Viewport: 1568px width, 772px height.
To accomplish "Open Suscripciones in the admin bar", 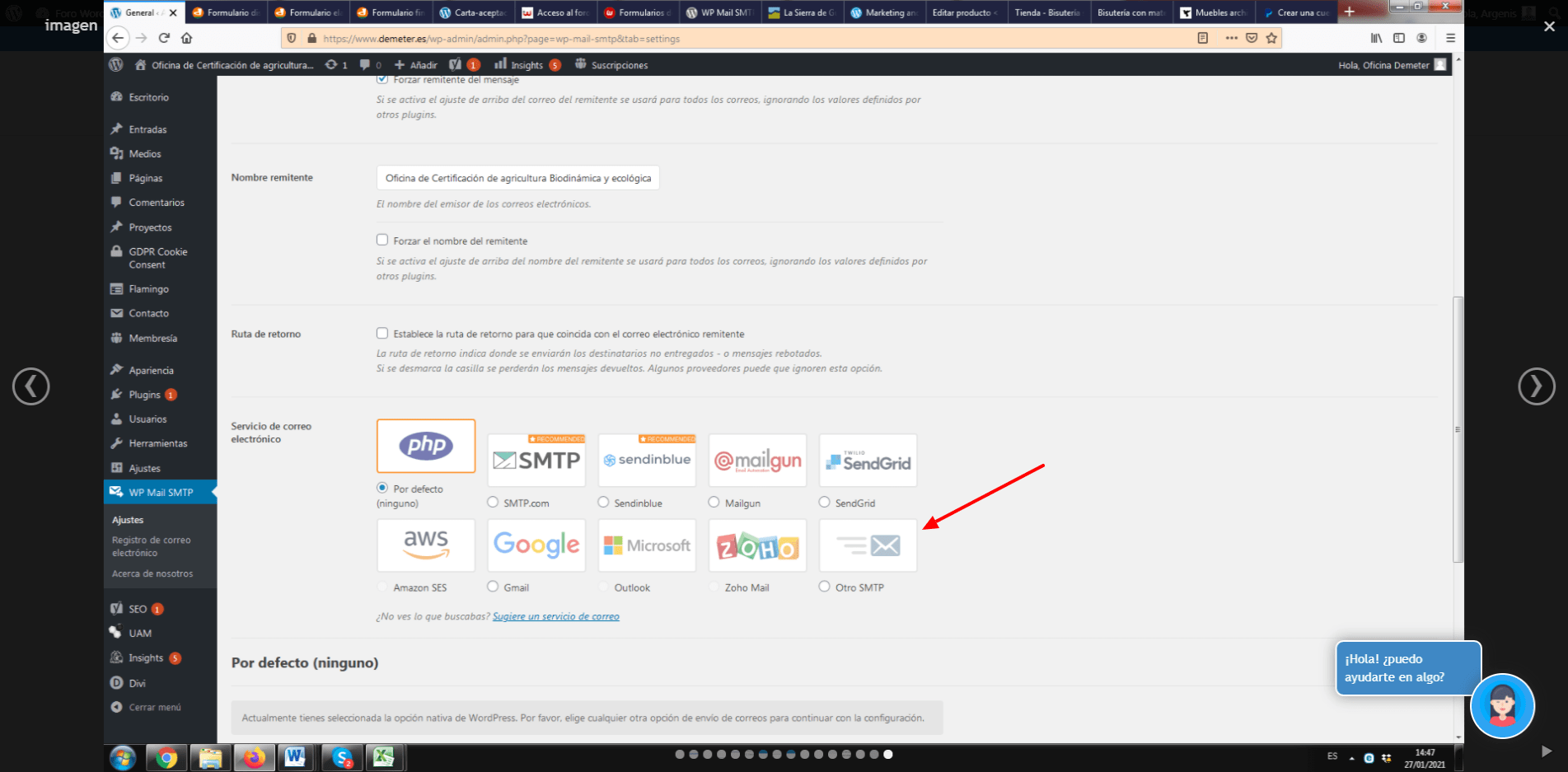I will [611, 65].
